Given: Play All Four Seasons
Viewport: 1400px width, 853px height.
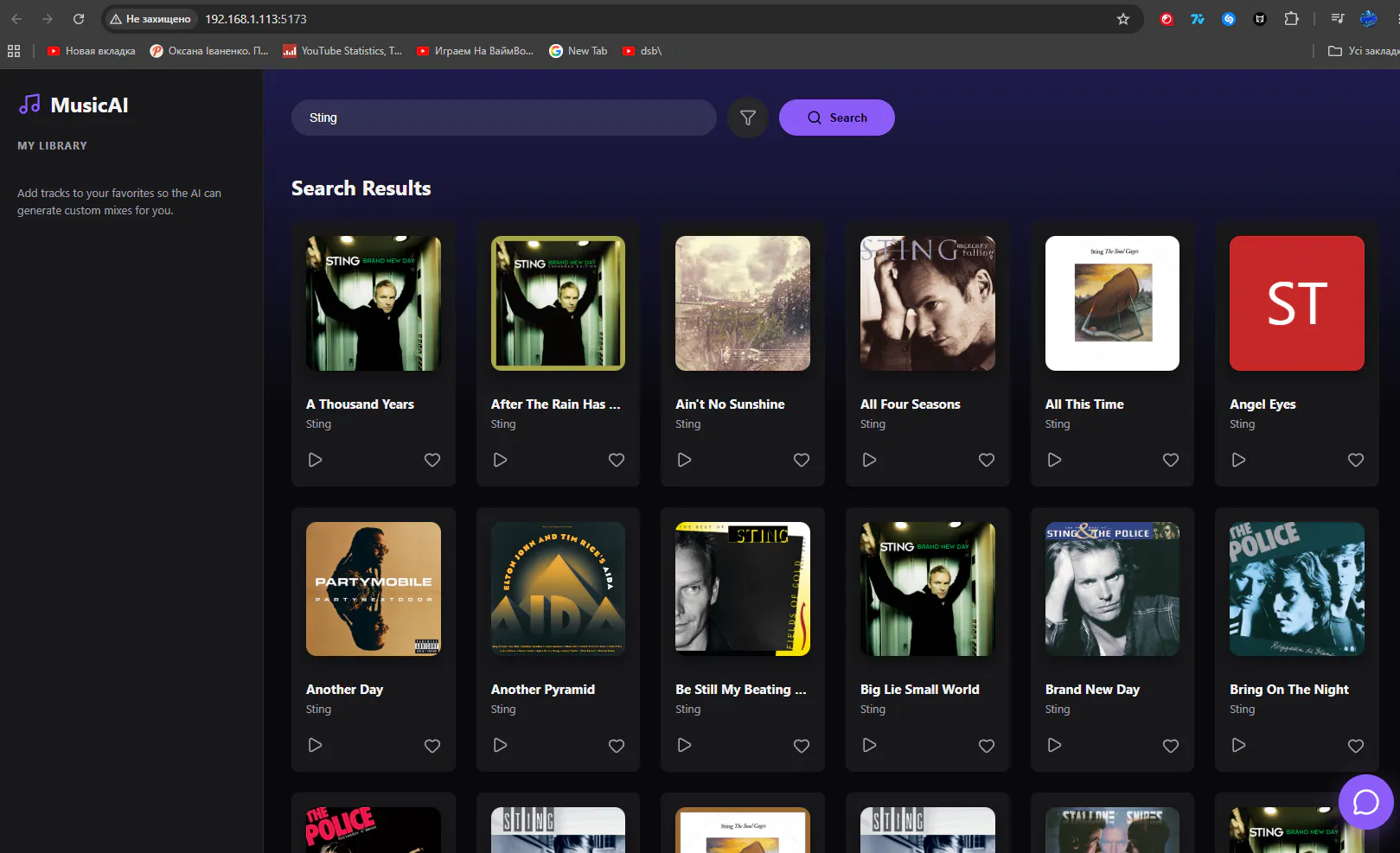Looking at the screenshot, I should coord(870,460).
